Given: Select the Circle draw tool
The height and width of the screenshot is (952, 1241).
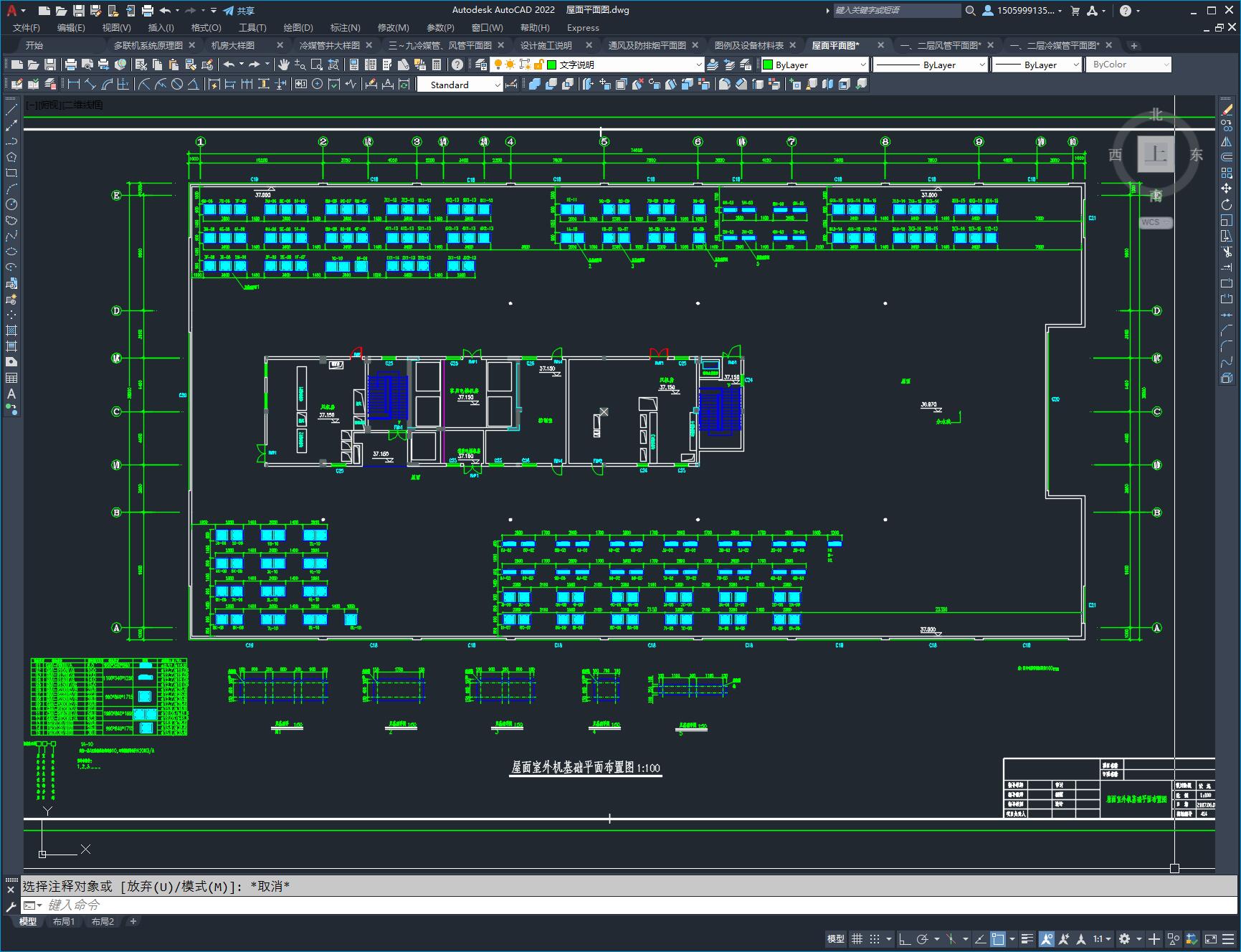Looking at the screenshot, I should tap(11, 204).
